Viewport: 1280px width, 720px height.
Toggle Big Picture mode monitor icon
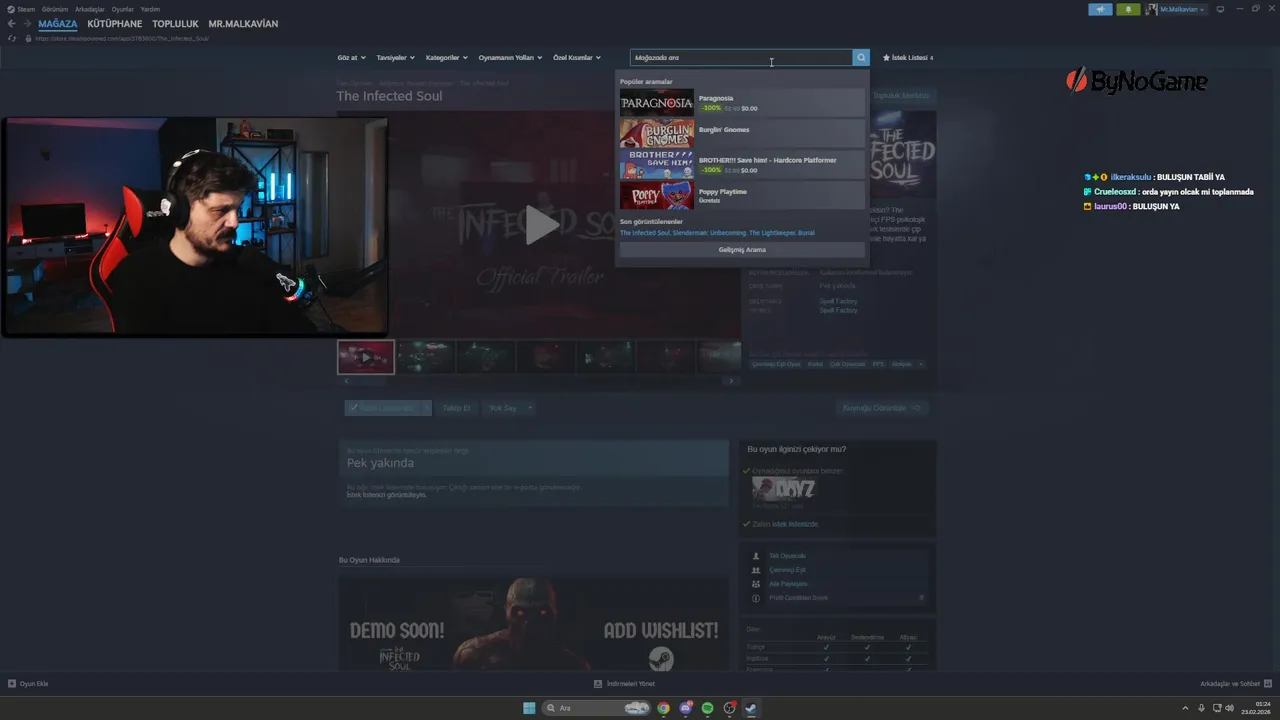click(1220, 9)
